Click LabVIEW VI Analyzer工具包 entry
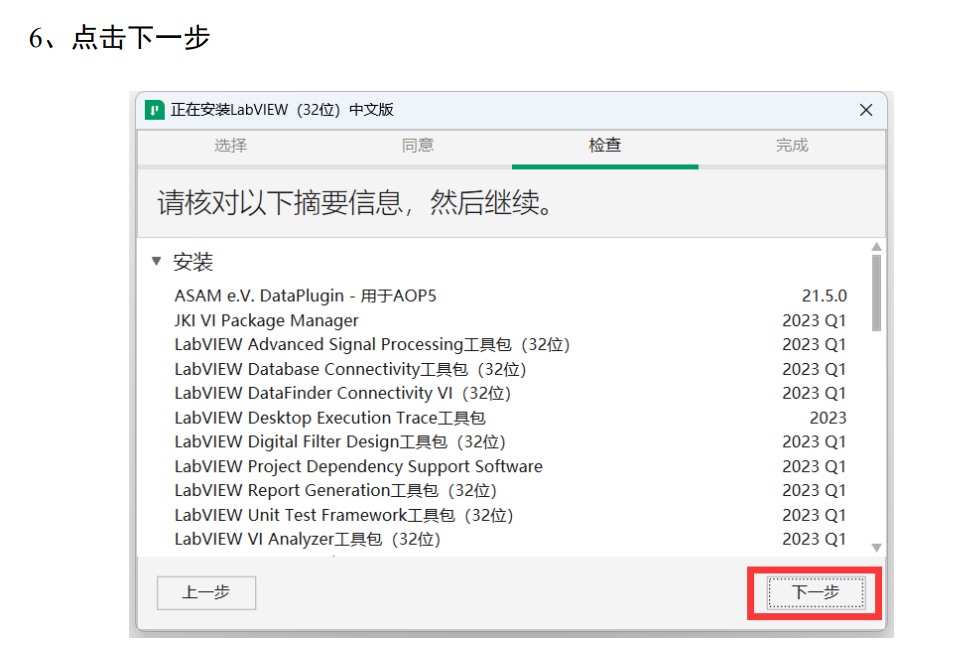This screenshot has width=958, height=651. pos(510,539)
